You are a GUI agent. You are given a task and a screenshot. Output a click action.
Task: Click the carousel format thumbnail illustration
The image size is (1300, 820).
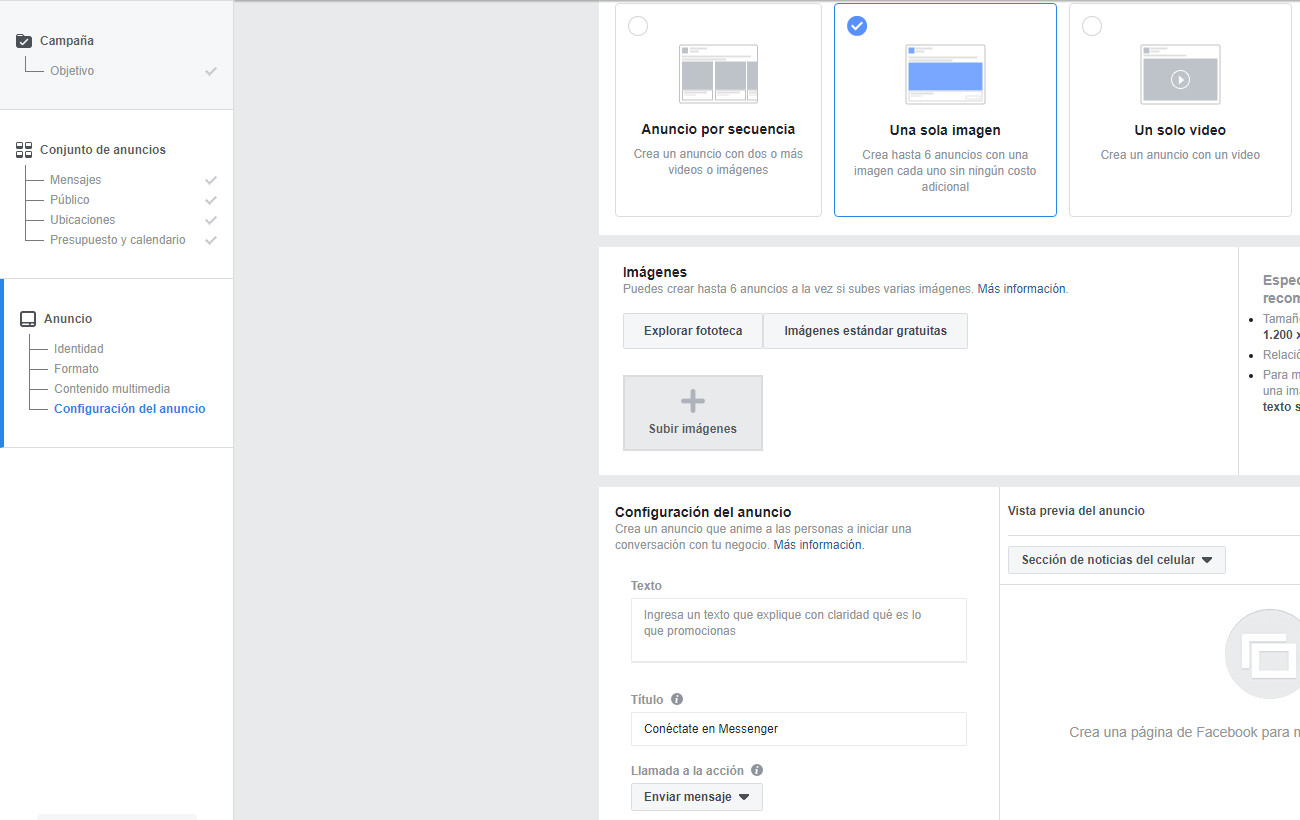(718, 74)
